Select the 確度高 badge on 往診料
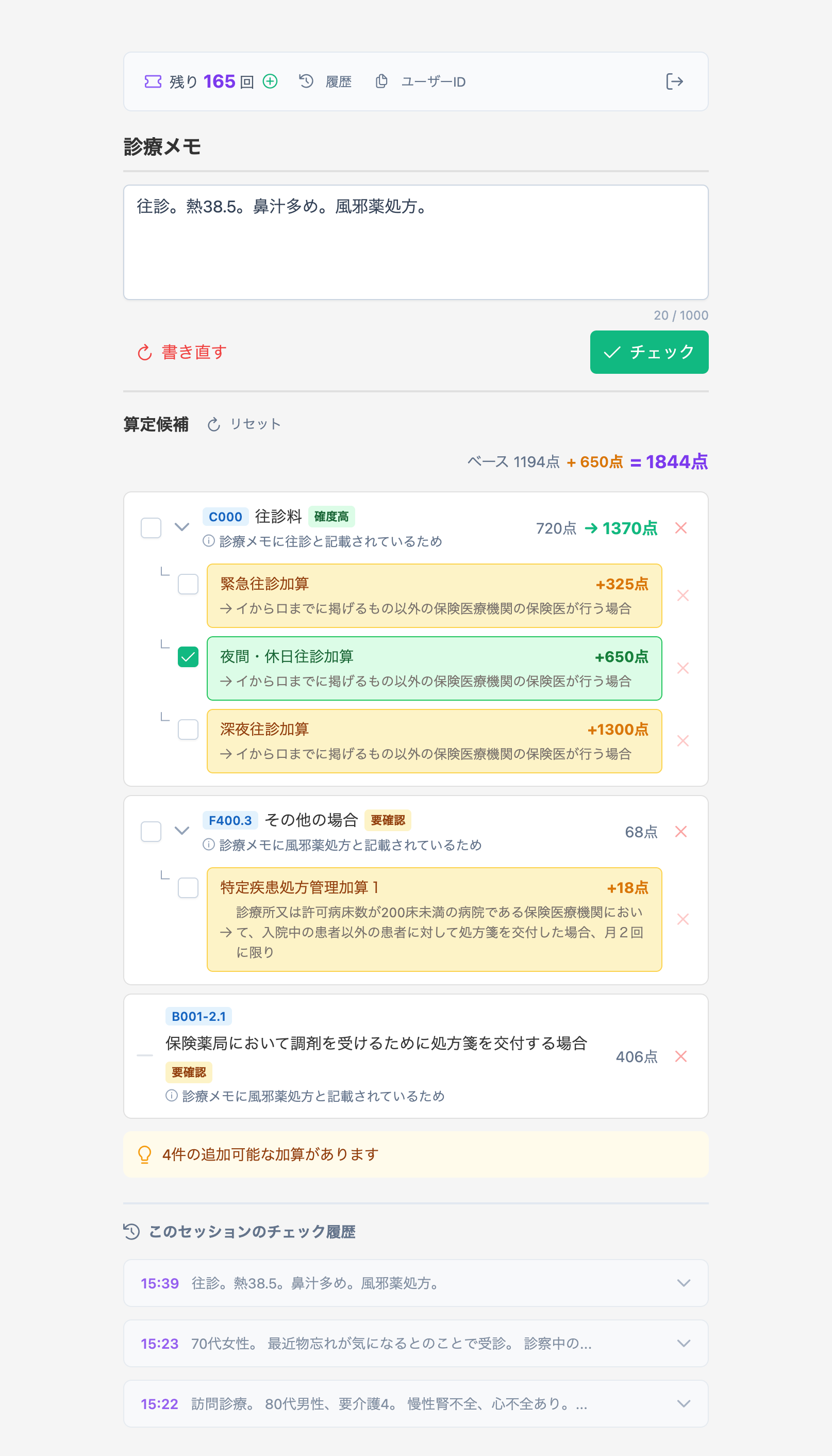This screenshot has height=1456, width=832. pyautogui.click(x=332, y=517)
